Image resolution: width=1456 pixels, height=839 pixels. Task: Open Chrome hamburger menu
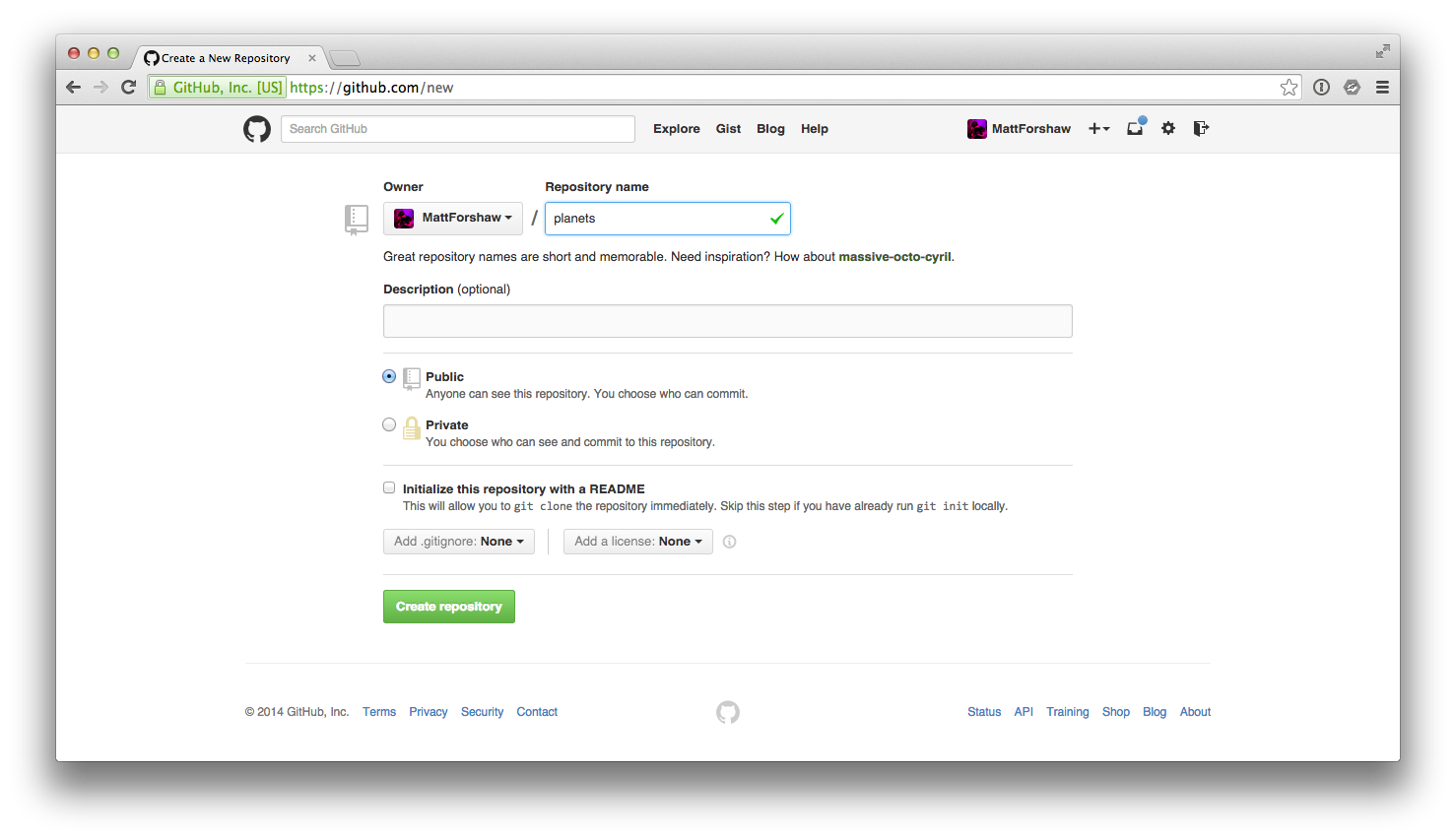click(x=1382, y=88)
